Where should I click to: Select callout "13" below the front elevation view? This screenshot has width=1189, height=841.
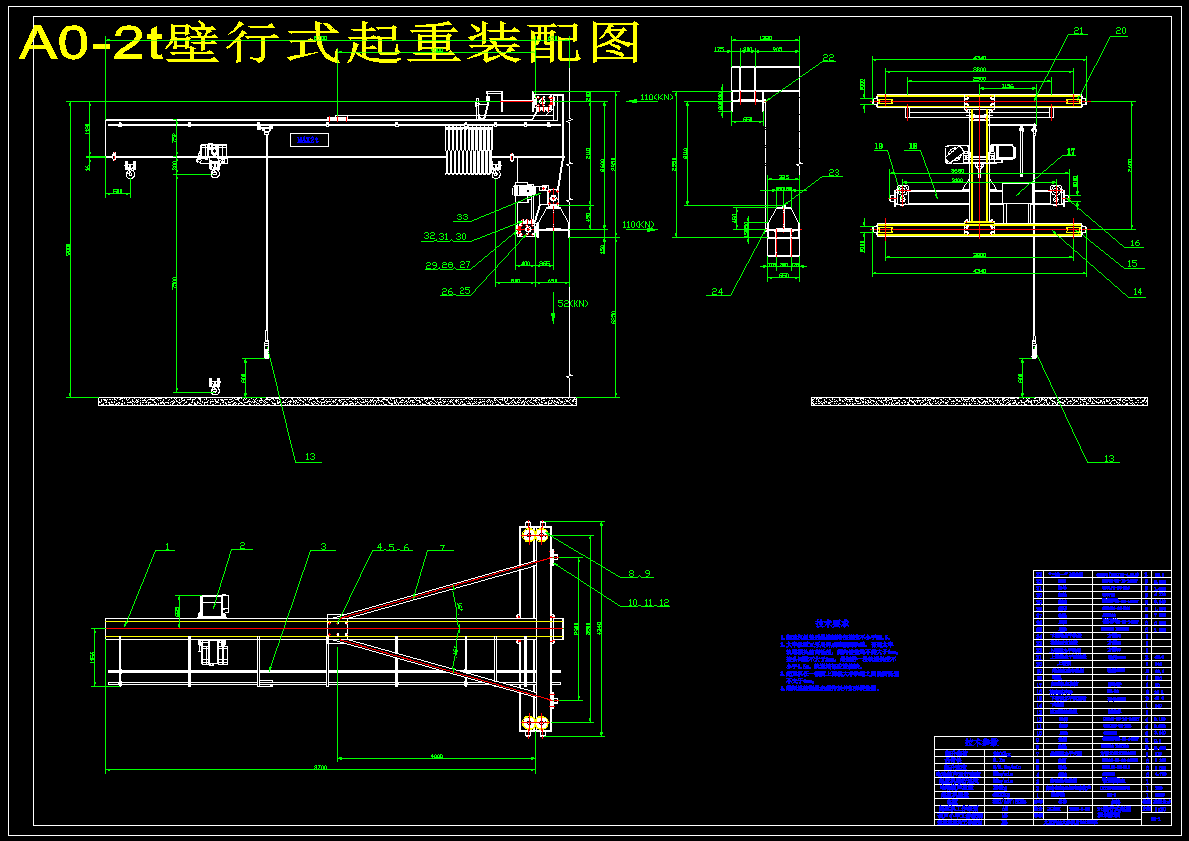309,457
